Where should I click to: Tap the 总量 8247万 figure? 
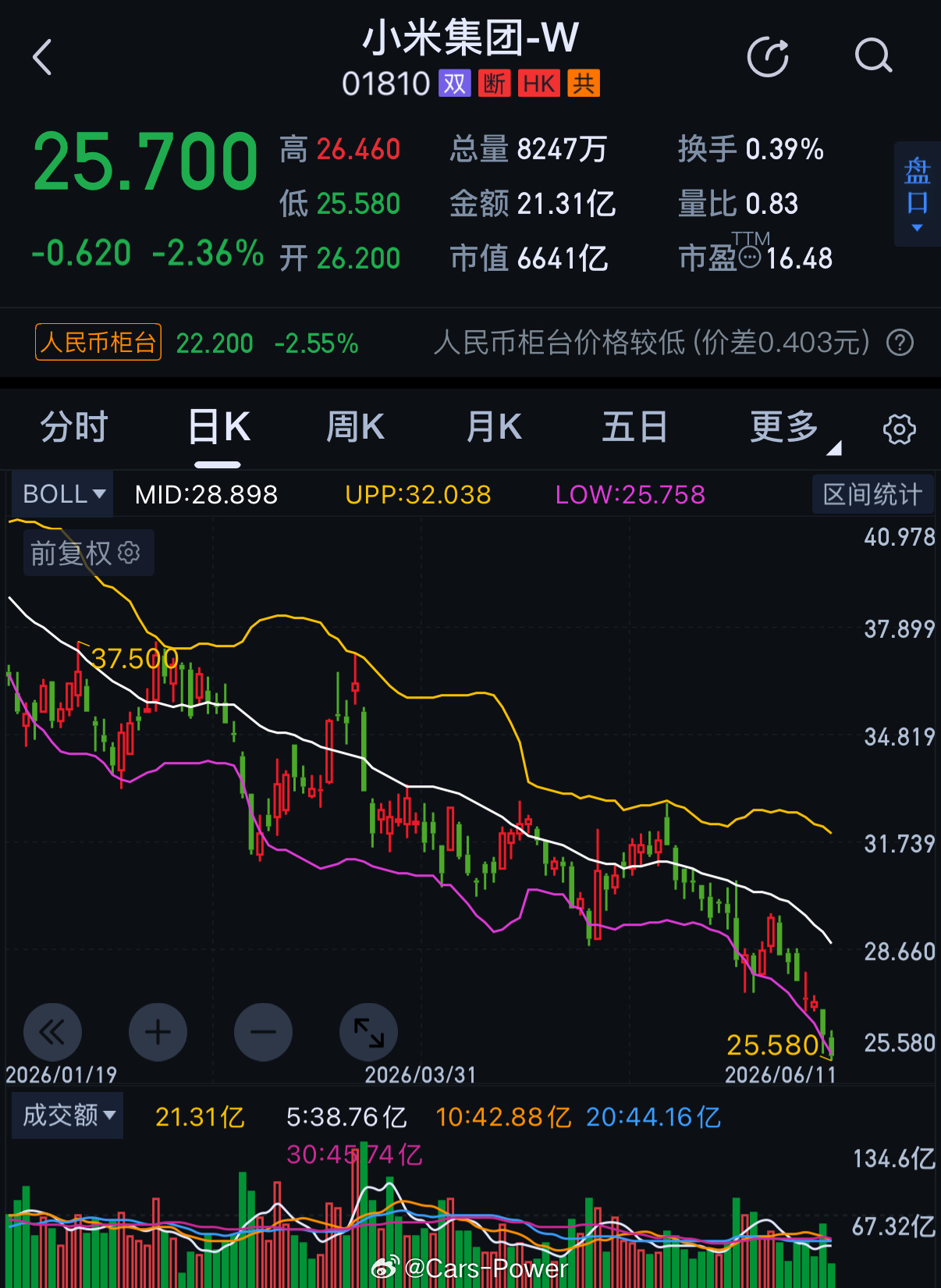529,149
